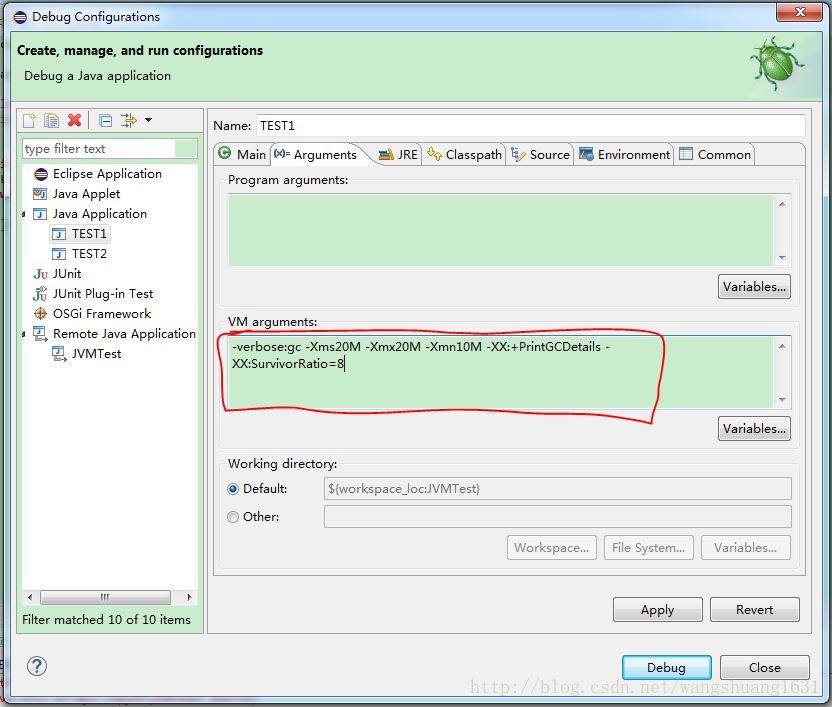Click the Collapse All toolbar icon

pyautogui.click(x=106, y=120)
